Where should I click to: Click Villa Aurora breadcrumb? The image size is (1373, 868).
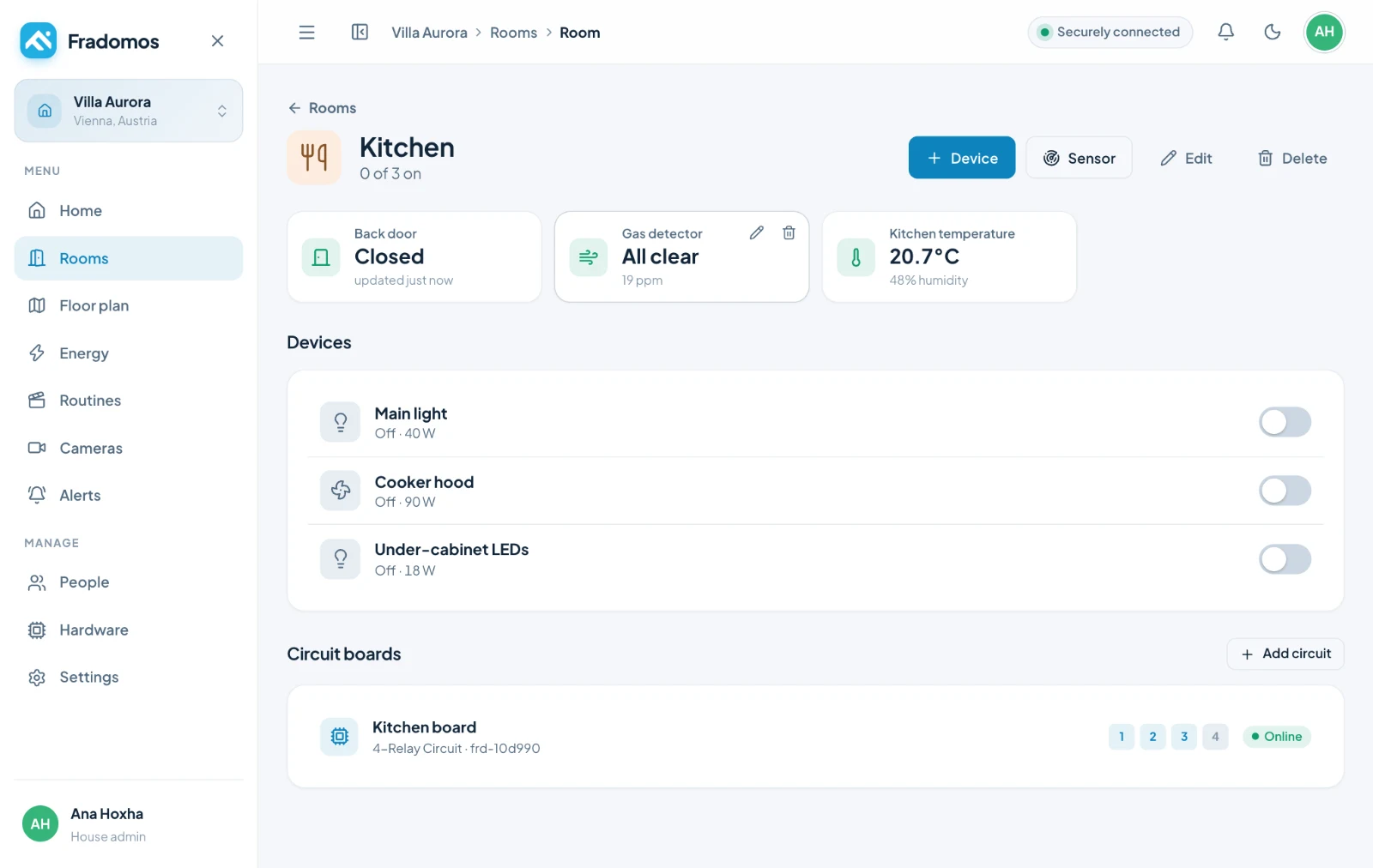point(429,33)
